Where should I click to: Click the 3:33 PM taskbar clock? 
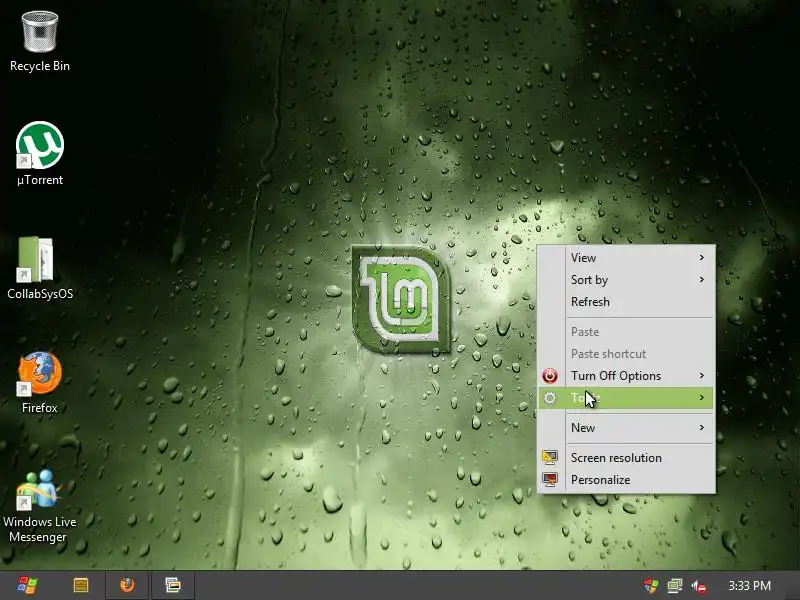click(749, 586)
